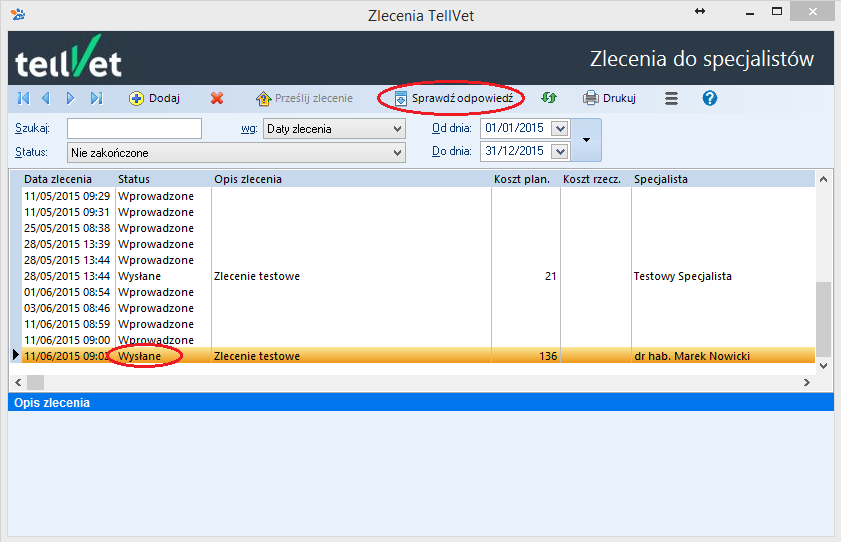Select the row dated 01/06/2015 08:54
Image resolution: width=841 pixels, height=542 pixels.
click(x=418, y=292)
